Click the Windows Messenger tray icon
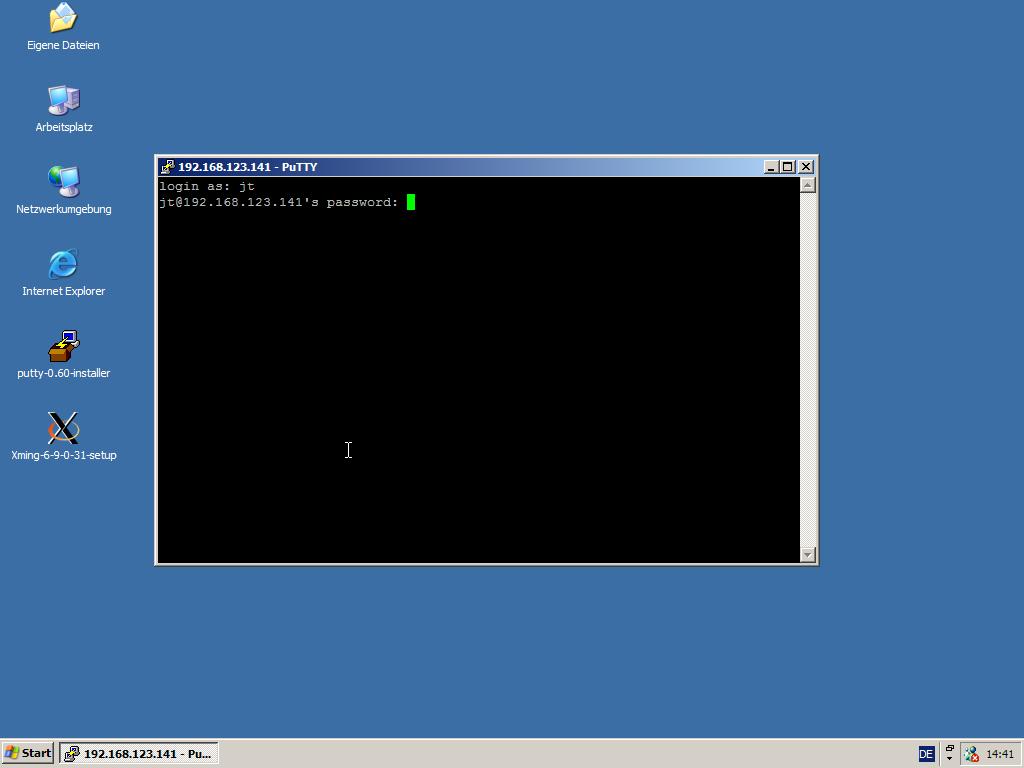Screen dimensions: 1024x768 pos(971,754)
